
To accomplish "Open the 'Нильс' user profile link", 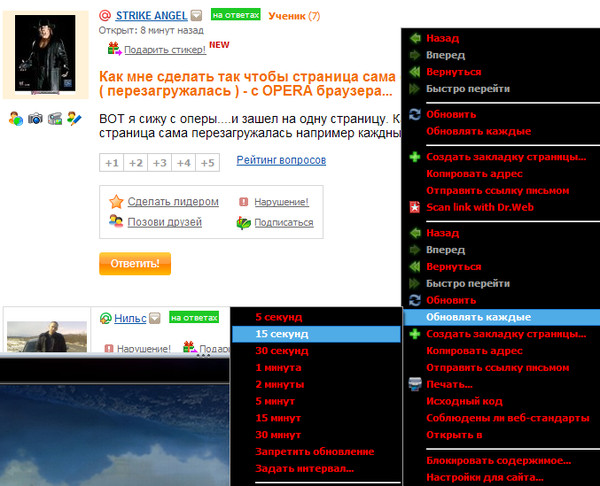I will (130, 318).
